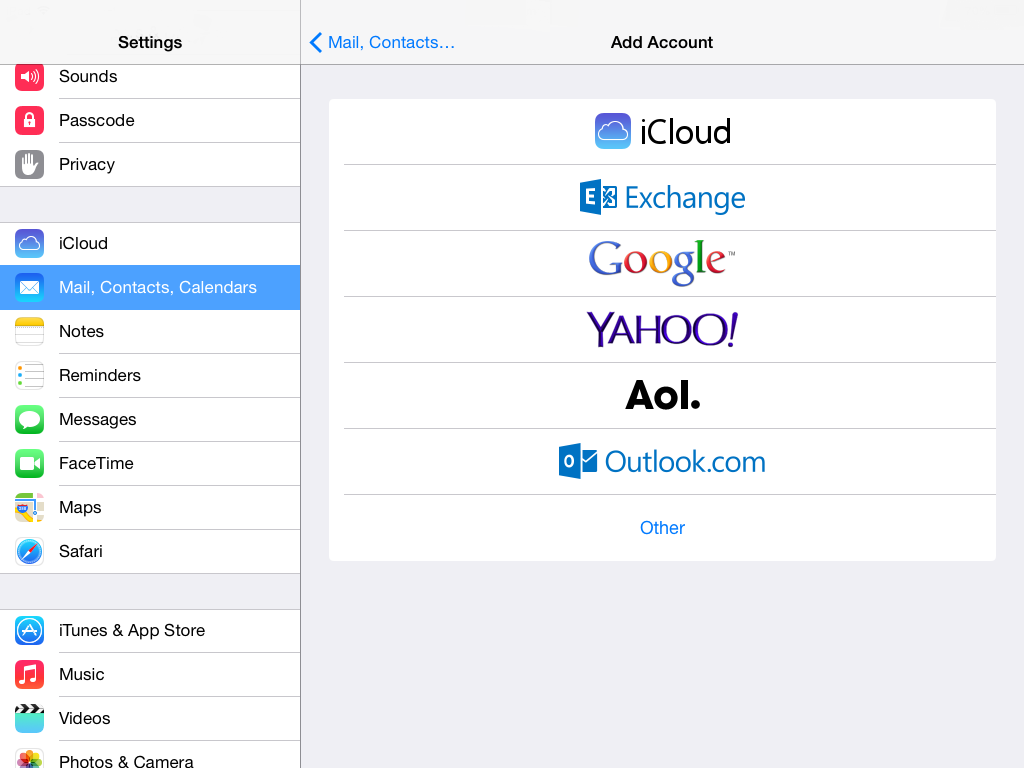Tap the Outlook.com envelope logo icon

coord(578,461)
